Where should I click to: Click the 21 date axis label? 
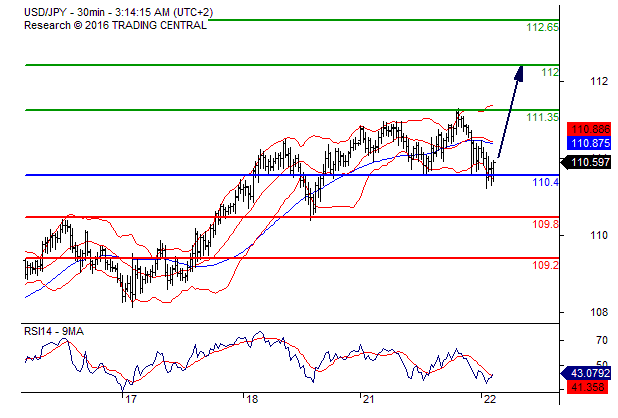pyautogui.click(x=368, y=399)
